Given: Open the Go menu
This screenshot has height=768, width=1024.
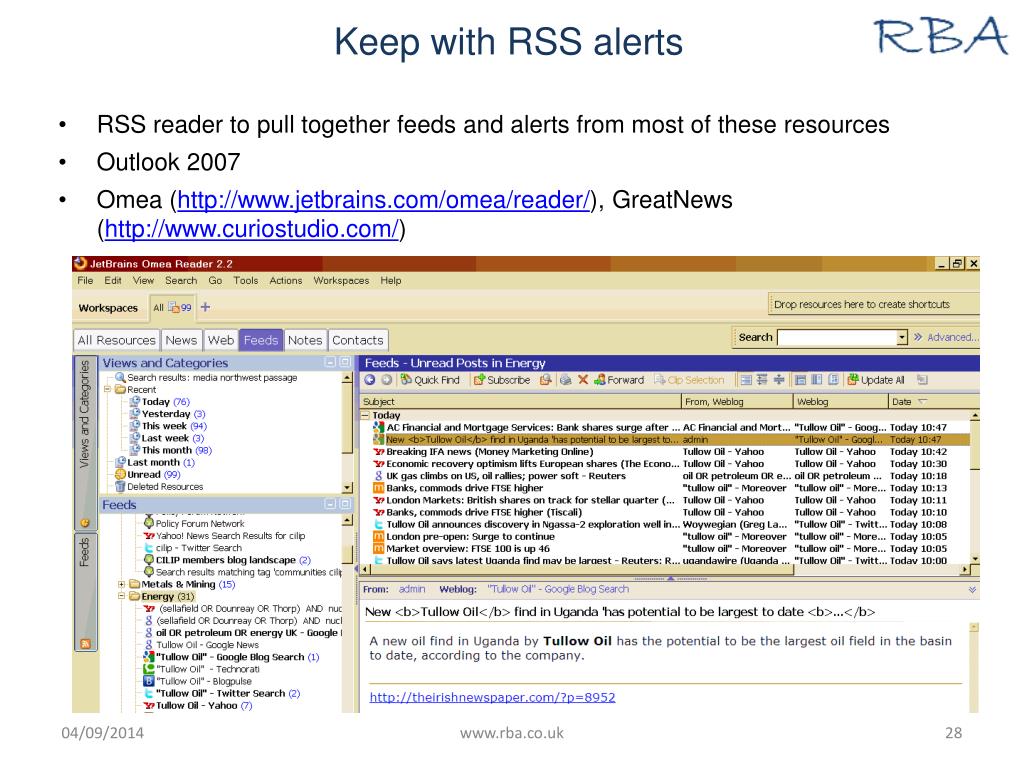Looking at the screenshot, I should 215,280.
